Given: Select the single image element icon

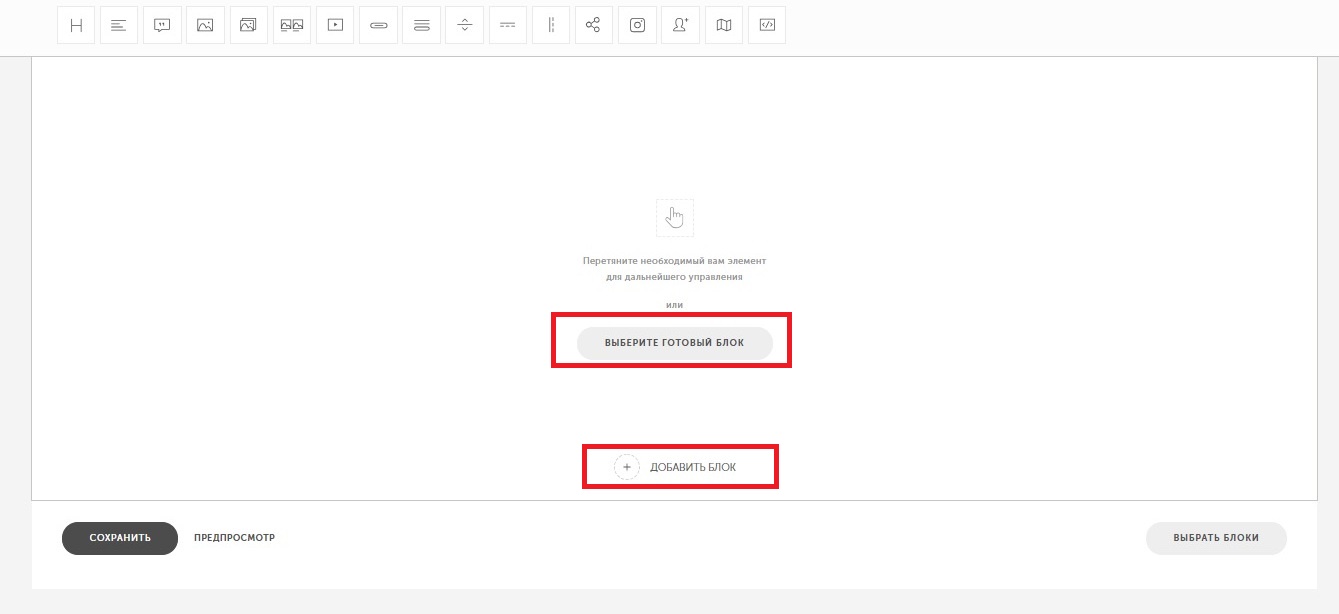Looking at the screenshot, I should (205, 25).
